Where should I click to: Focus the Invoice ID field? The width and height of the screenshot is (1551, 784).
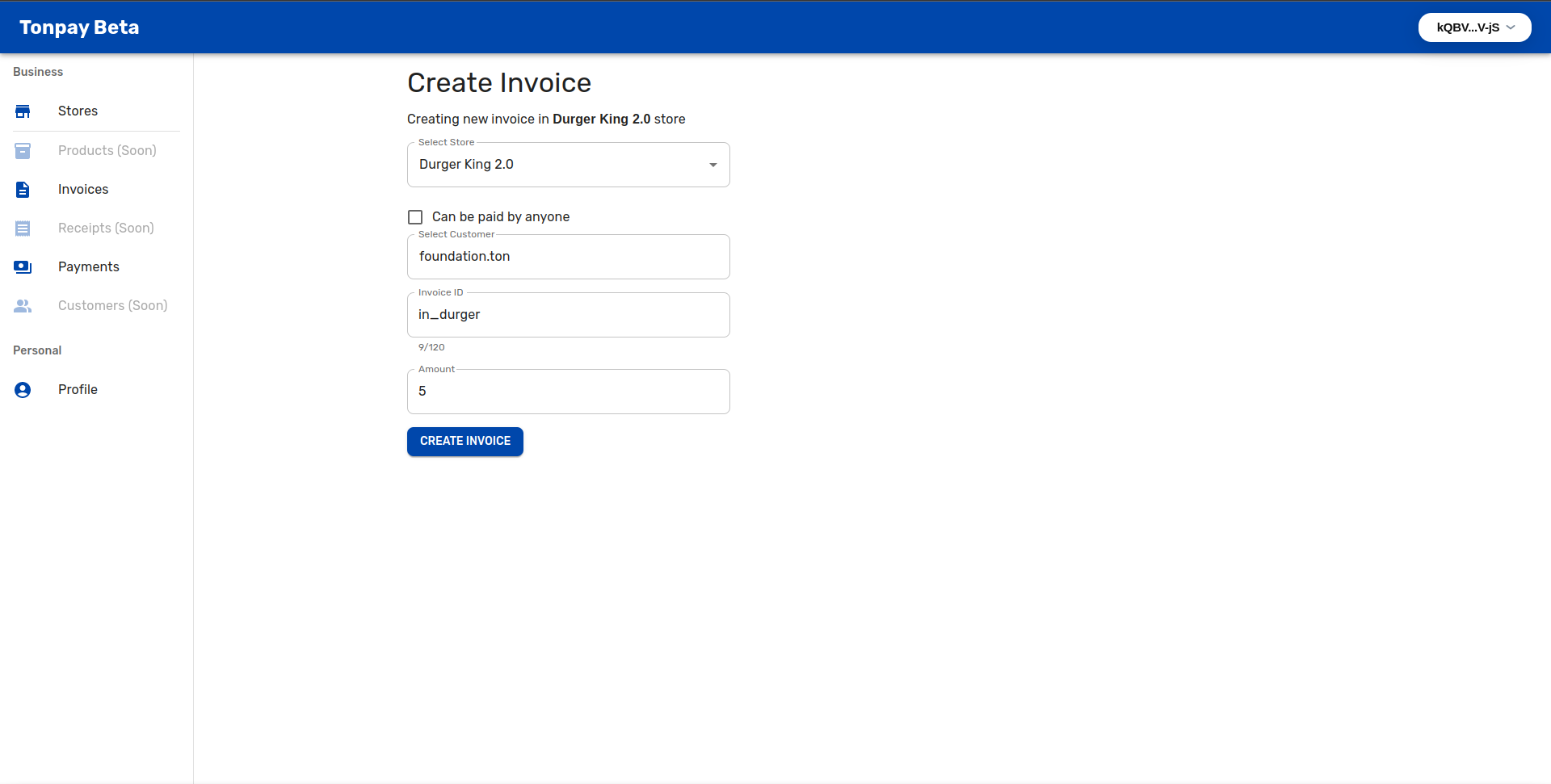pos(569,315)
